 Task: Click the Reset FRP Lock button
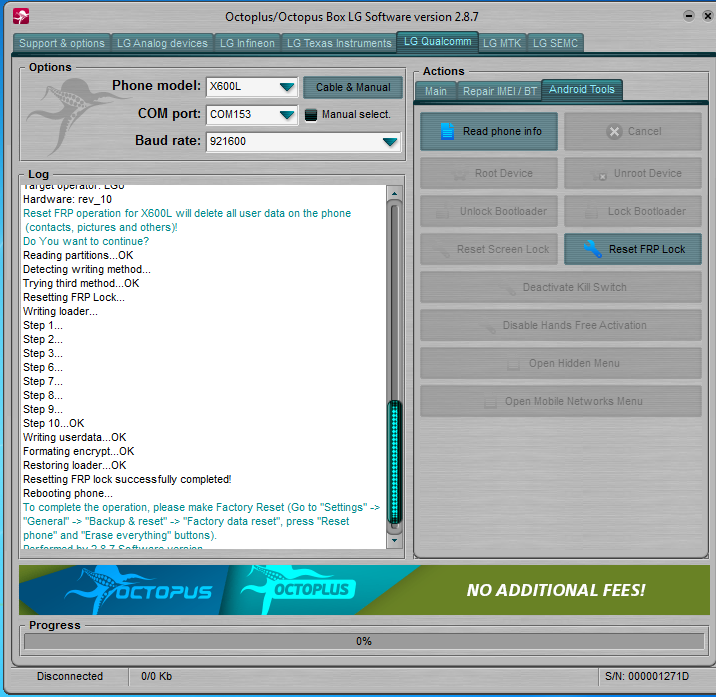[x=633, y=249]
